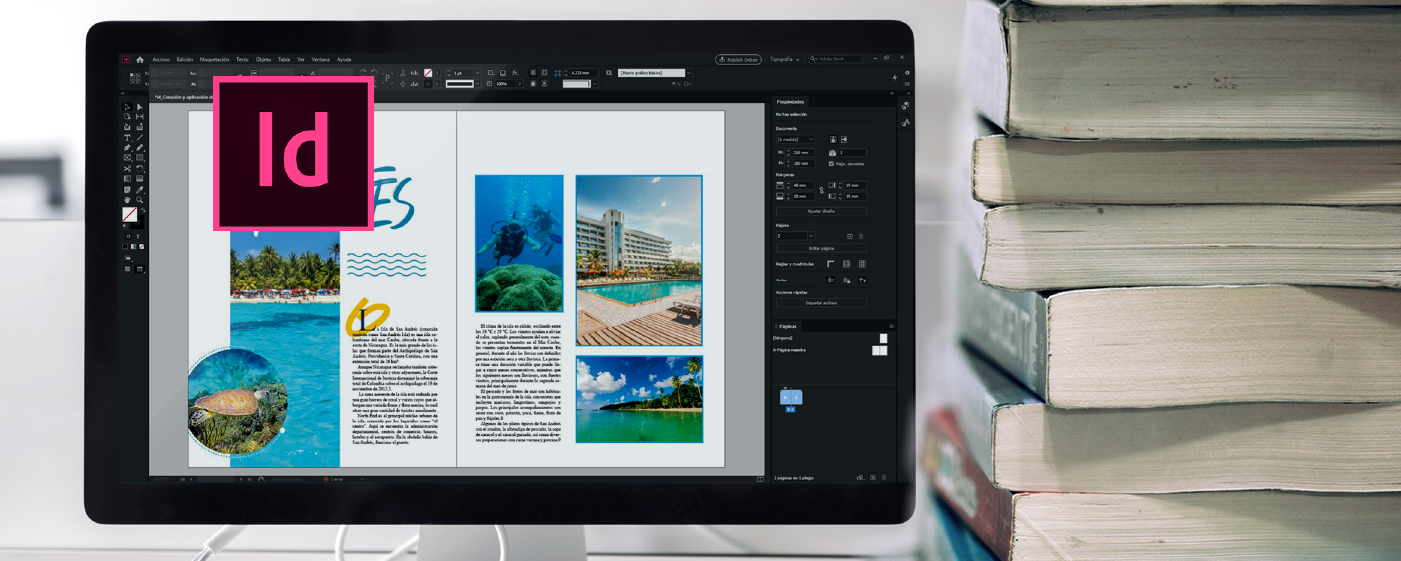Select the Gap tool
The height and width of the screenshot is (561, 1401).
click(140, 117)
